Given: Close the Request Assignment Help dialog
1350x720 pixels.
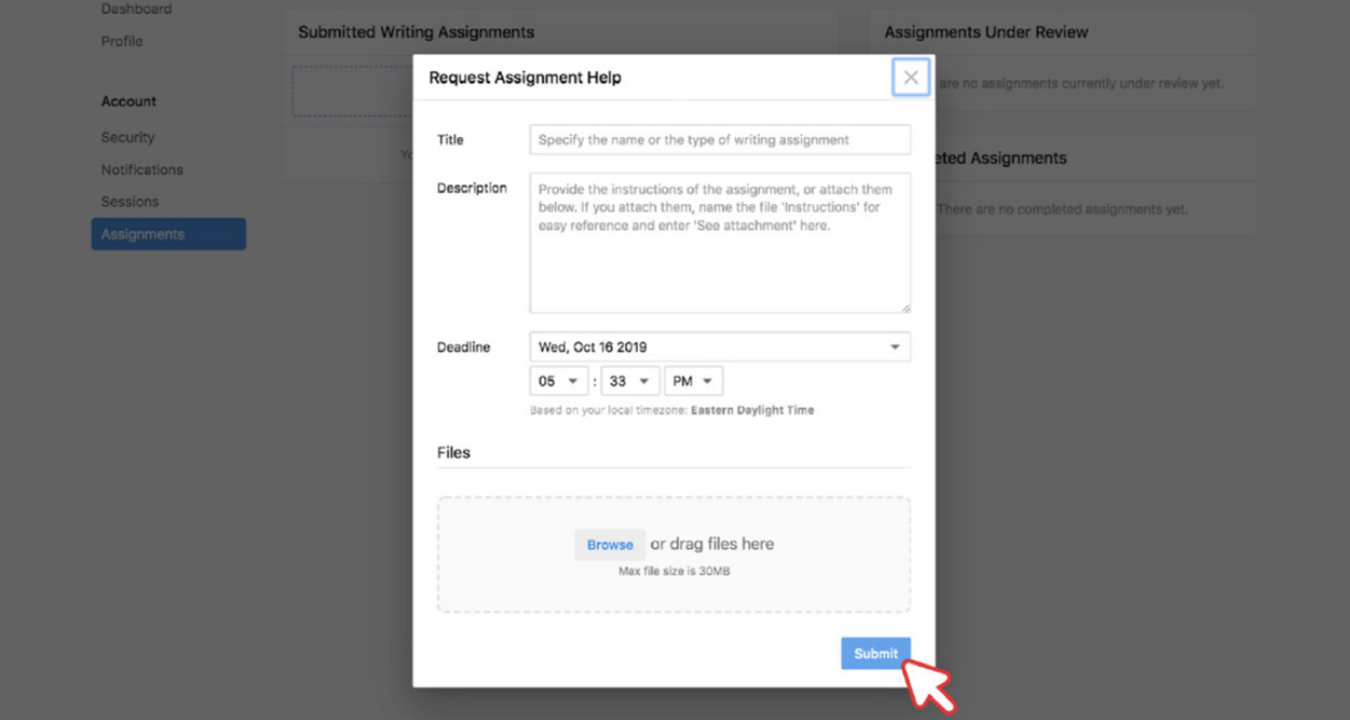Looking at the screenshot, I should [x=910, y=77].
